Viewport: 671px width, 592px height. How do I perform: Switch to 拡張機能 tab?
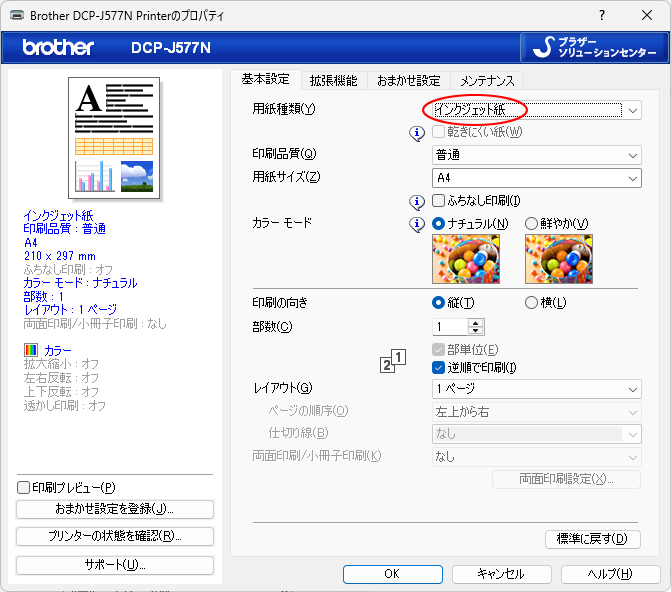pyautogui.click(x=333, y=80)
